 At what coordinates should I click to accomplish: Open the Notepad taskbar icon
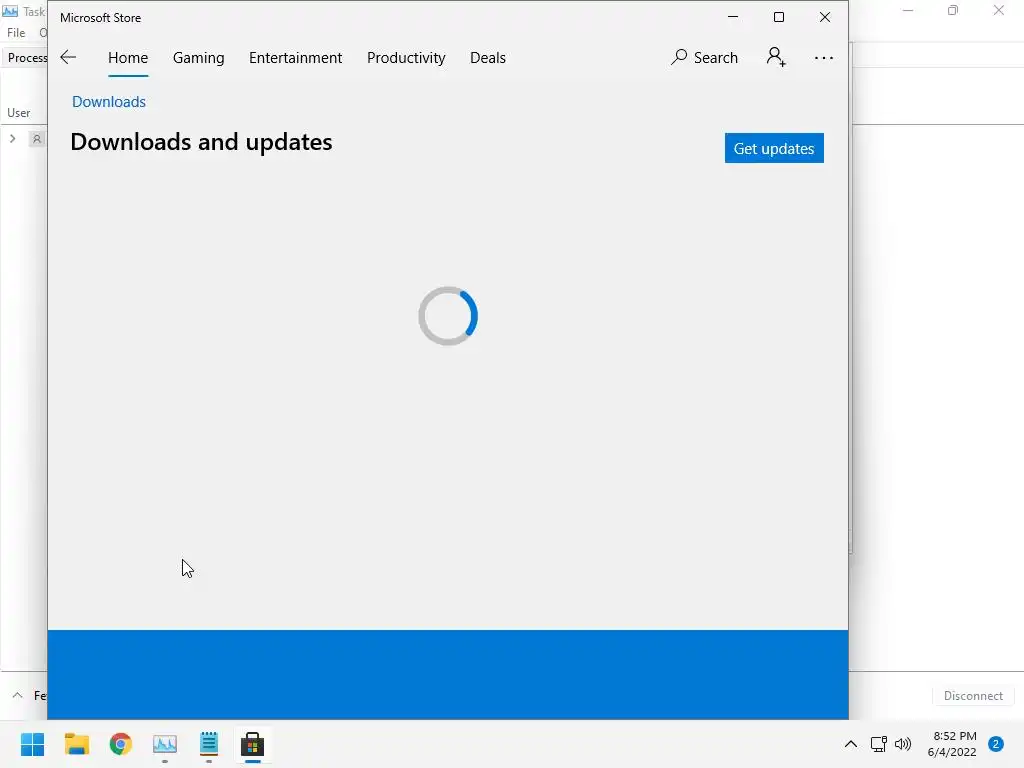(x=209, y=744)
